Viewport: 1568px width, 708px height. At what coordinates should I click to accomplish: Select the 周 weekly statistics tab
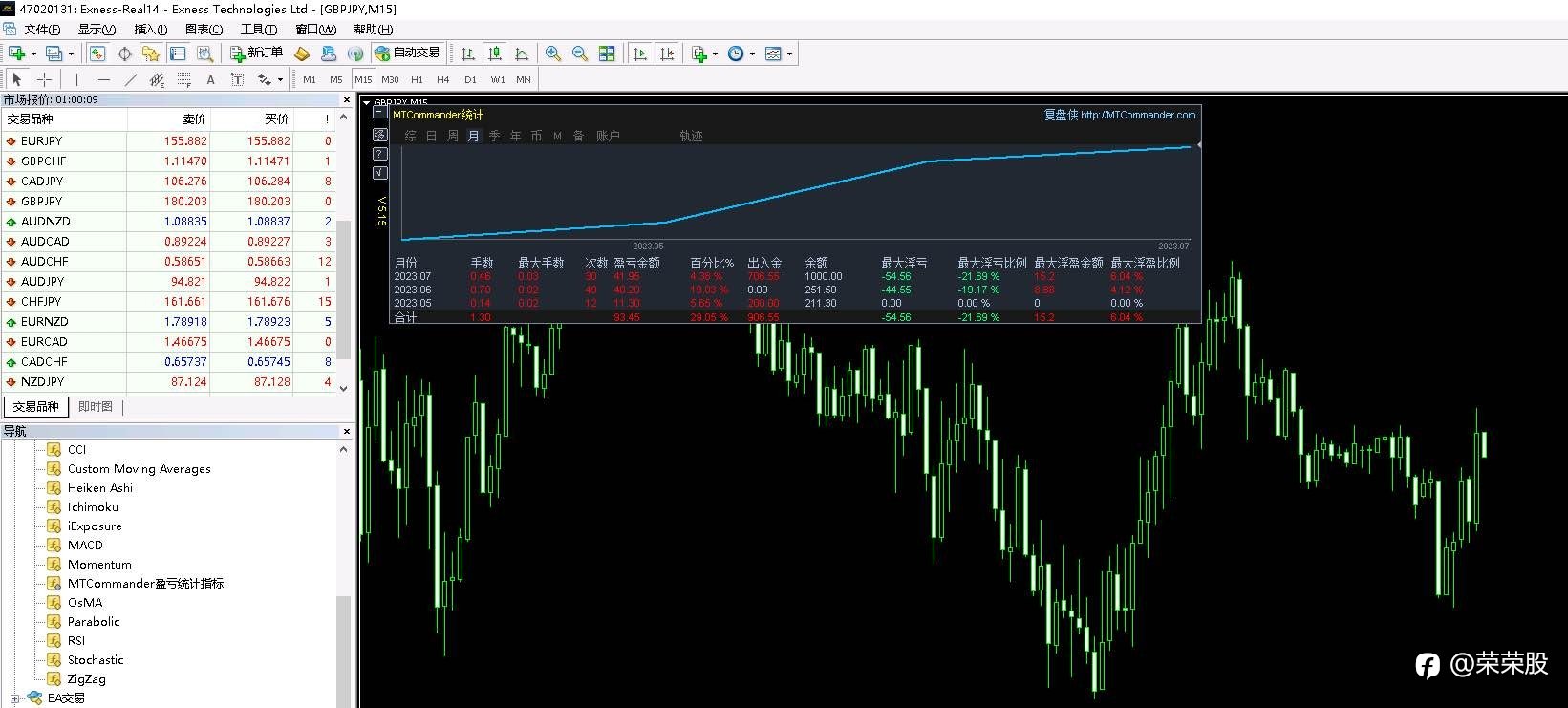pos(452,137)
